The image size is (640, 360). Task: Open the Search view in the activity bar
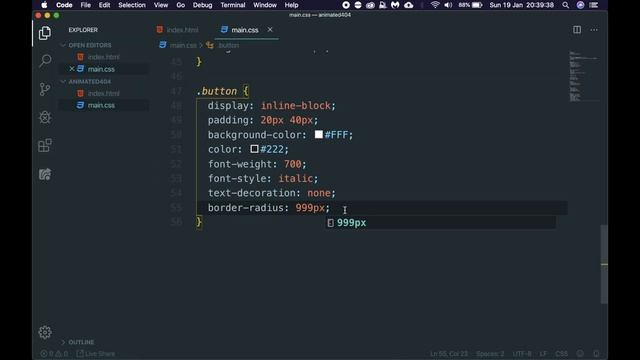pos(45,61)
